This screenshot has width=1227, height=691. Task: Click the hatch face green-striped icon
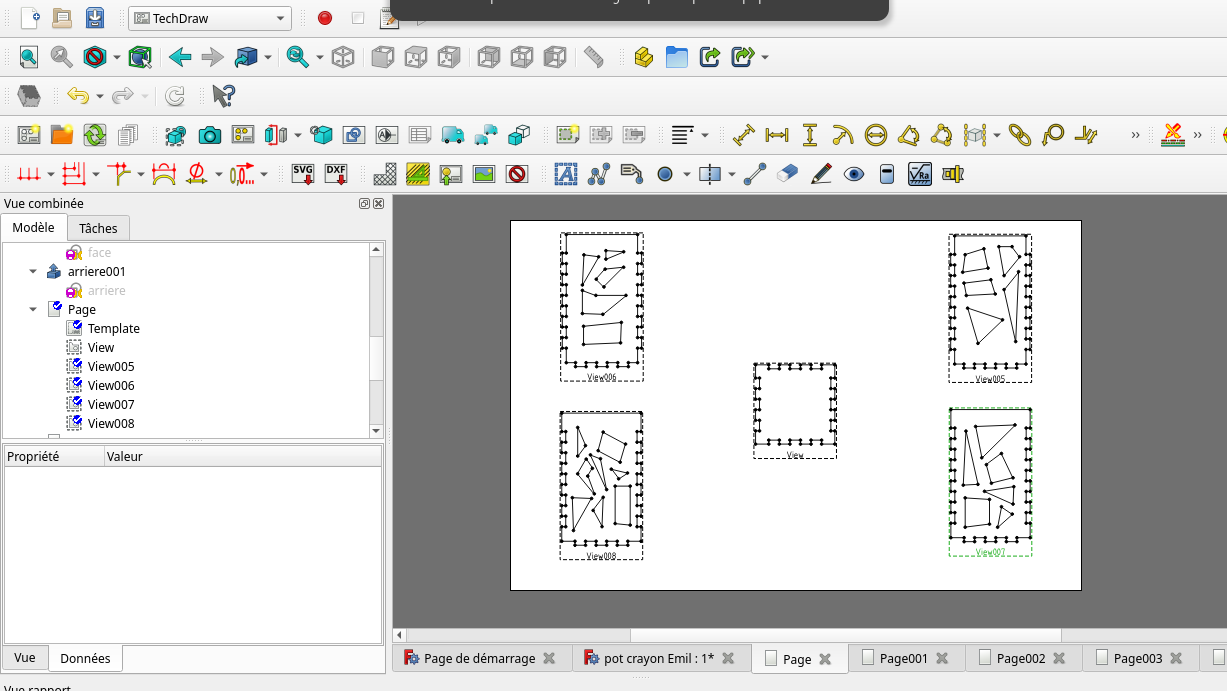(x=418, y=174)
